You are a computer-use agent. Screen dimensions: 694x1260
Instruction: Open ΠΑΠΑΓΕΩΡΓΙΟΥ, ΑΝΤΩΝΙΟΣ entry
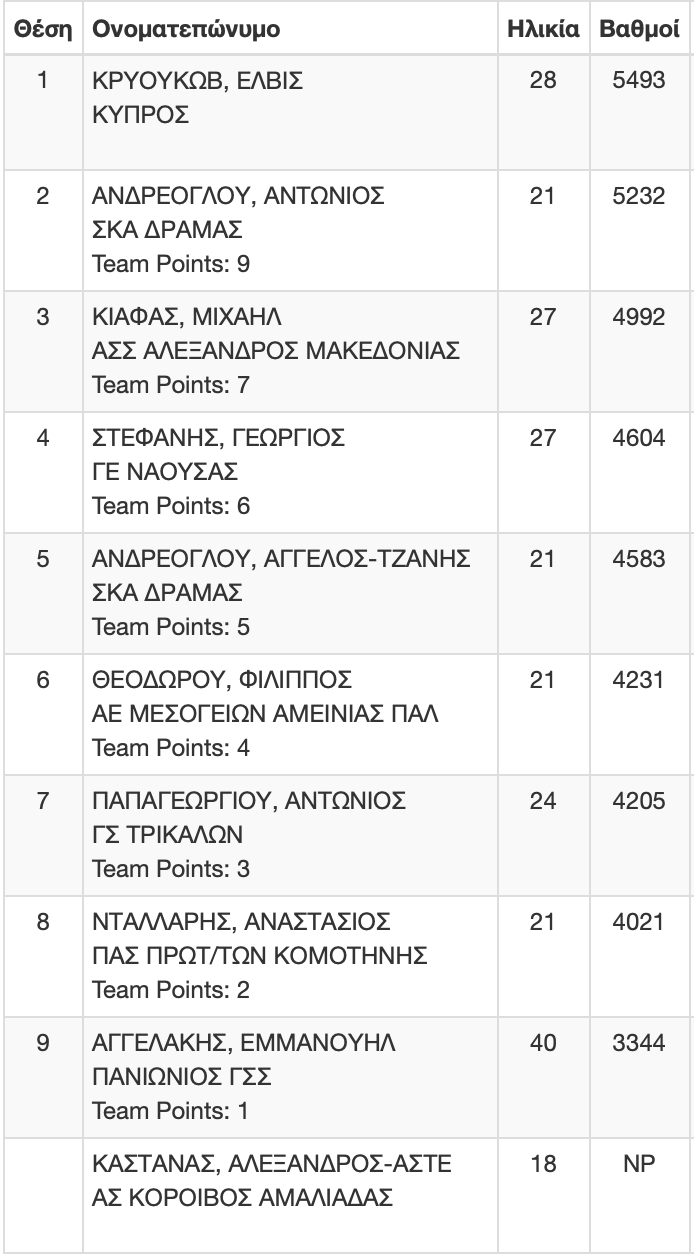tap(249, 801)
